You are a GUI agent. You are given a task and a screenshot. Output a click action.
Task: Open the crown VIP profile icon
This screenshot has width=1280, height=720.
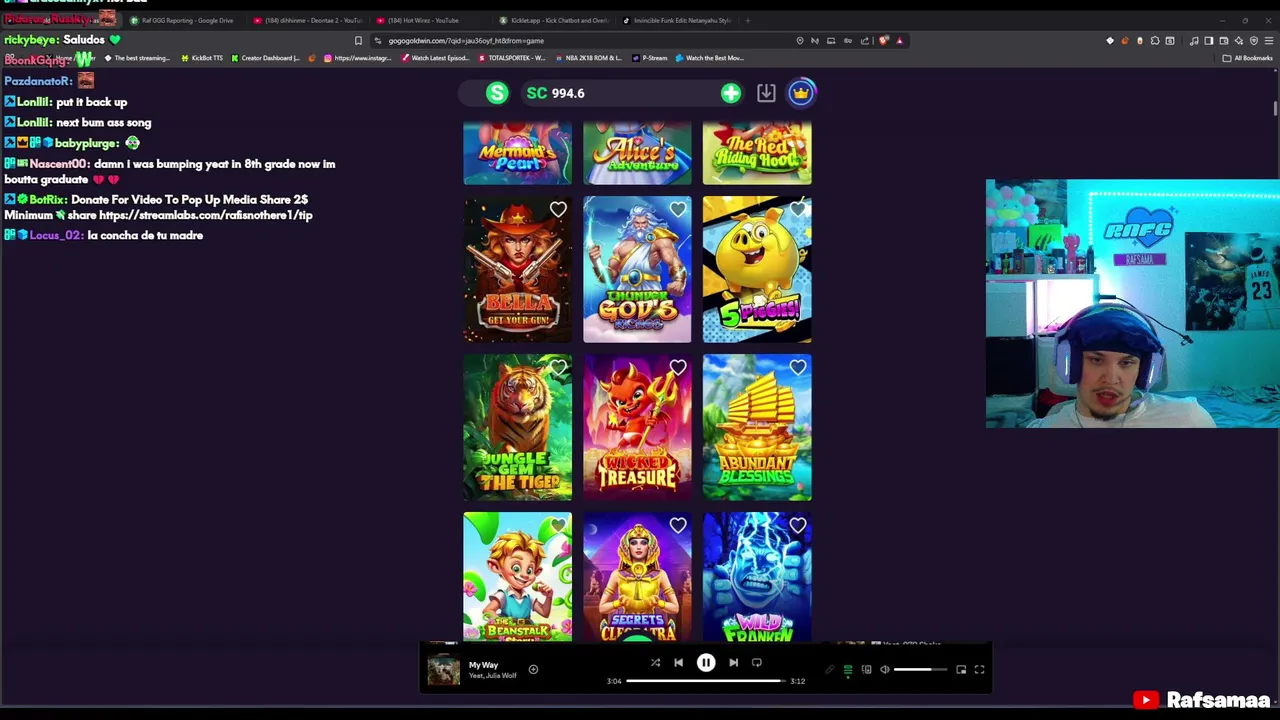coord(801,93)
